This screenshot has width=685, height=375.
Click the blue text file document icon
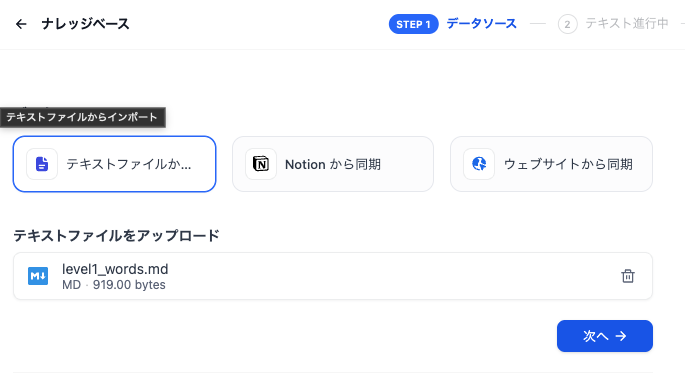tap(42, 164)
